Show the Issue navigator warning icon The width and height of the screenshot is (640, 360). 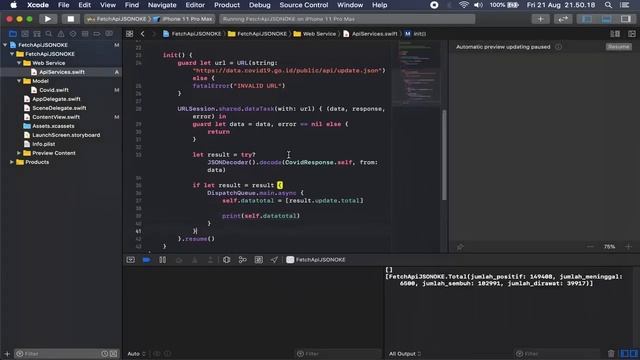tap(61, 34)
